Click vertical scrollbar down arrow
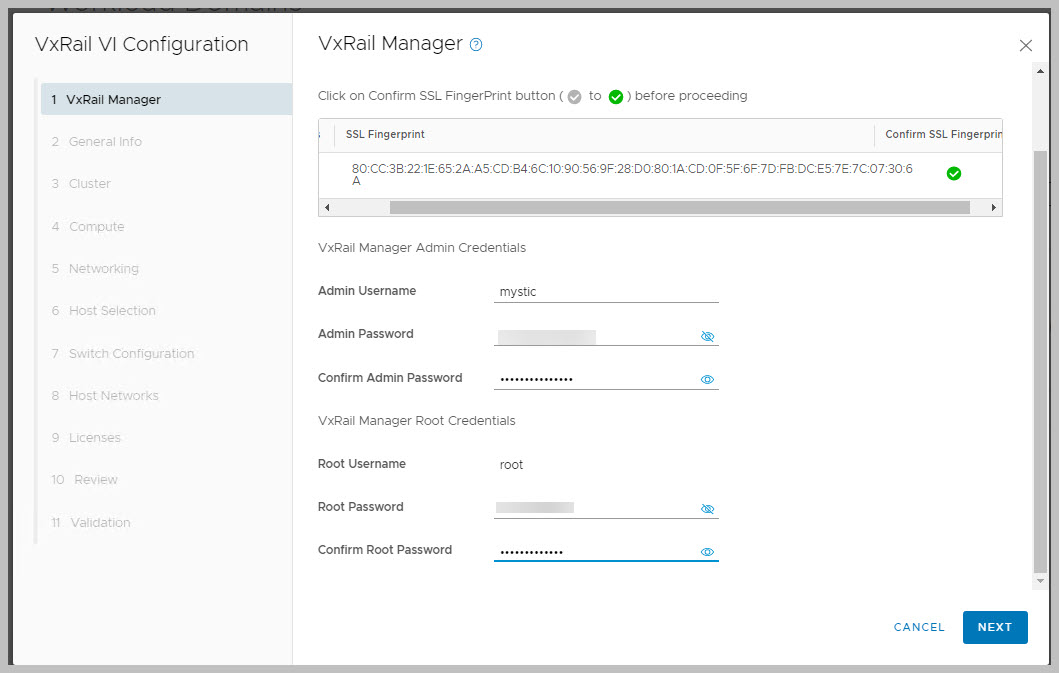The height and width of the screenshot is (673, 1059). click(1040, 581)
